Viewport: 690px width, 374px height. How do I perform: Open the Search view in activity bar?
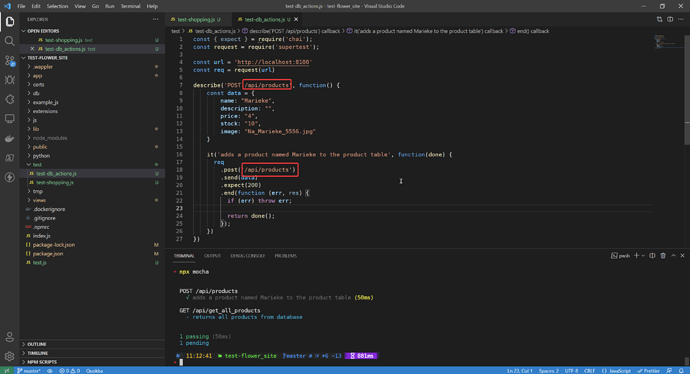click(9, 41)
